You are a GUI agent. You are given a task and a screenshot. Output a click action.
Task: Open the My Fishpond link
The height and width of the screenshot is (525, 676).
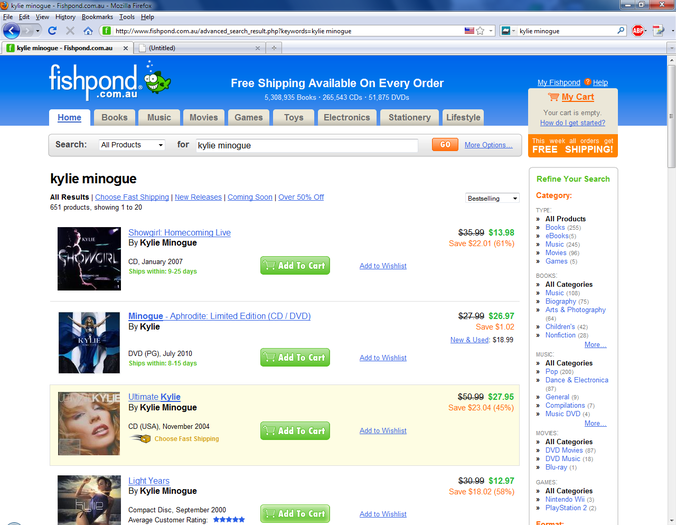click(x=559, y=82)
